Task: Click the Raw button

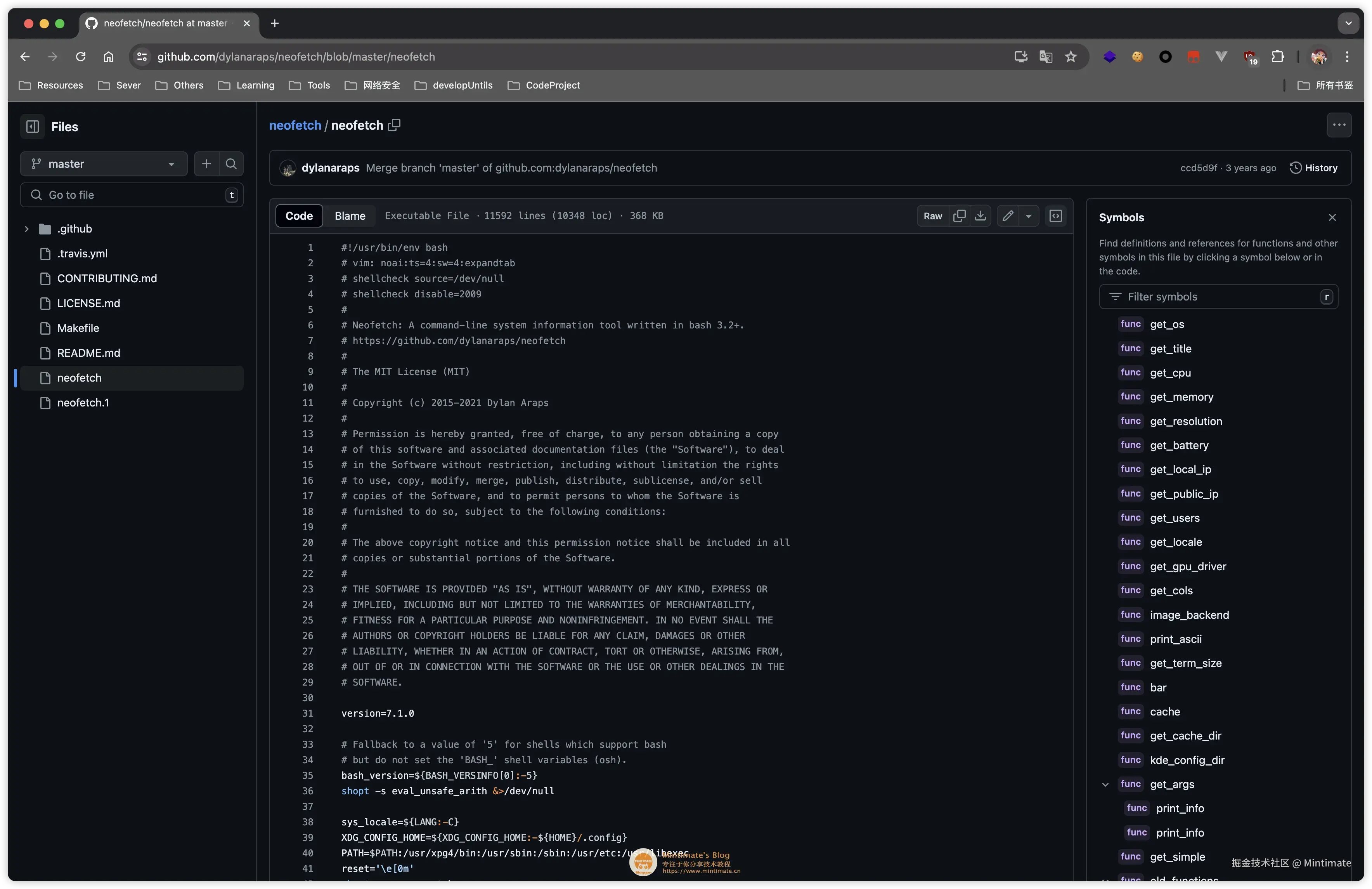Action: point(932,216)
